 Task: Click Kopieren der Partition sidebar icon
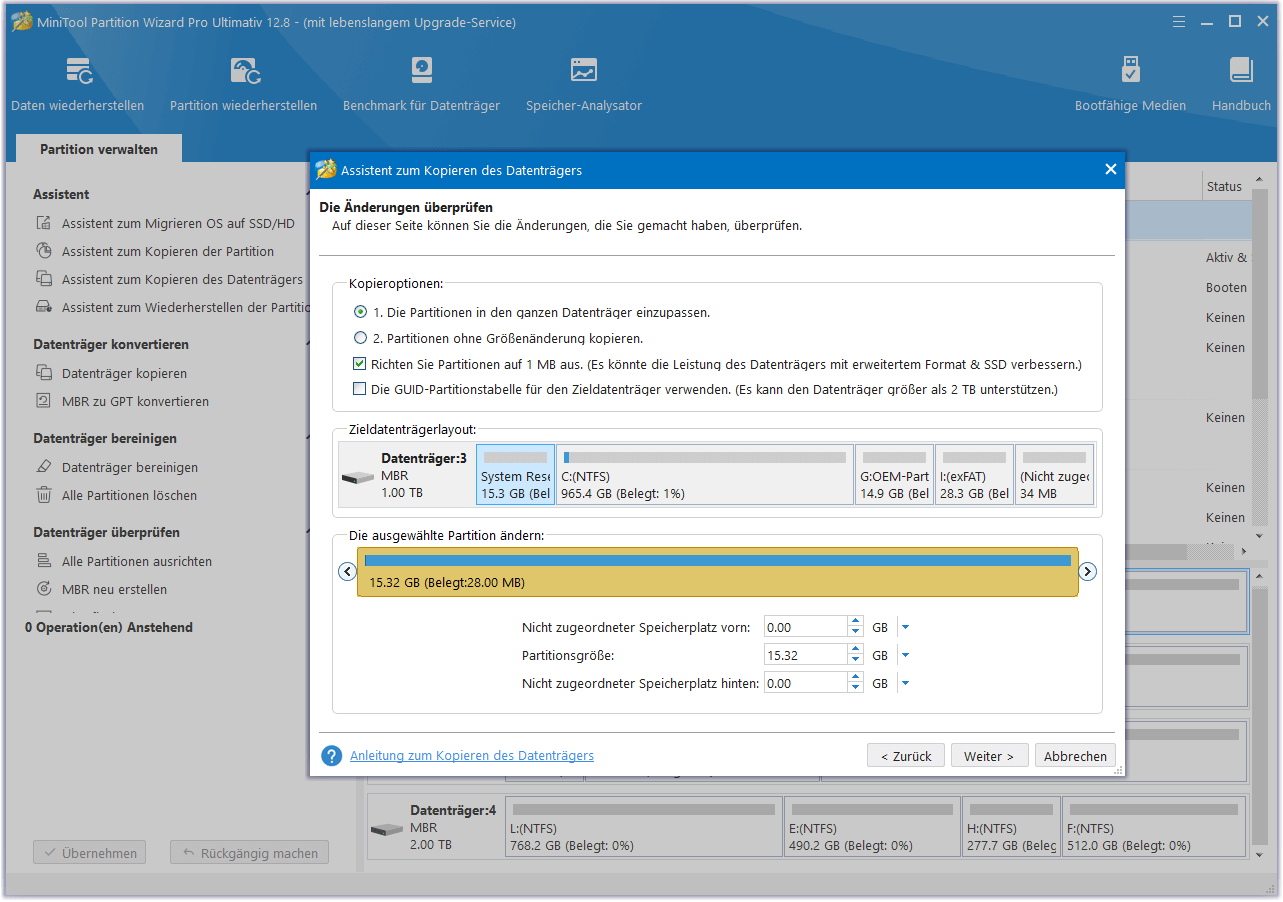click(43, 252)
